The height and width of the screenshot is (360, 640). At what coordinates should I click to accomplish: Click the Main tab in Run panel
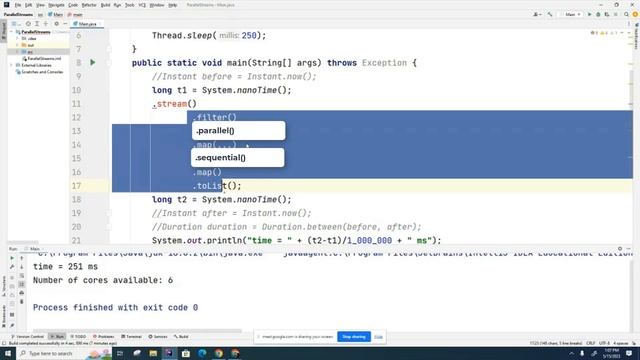(33, 249)
